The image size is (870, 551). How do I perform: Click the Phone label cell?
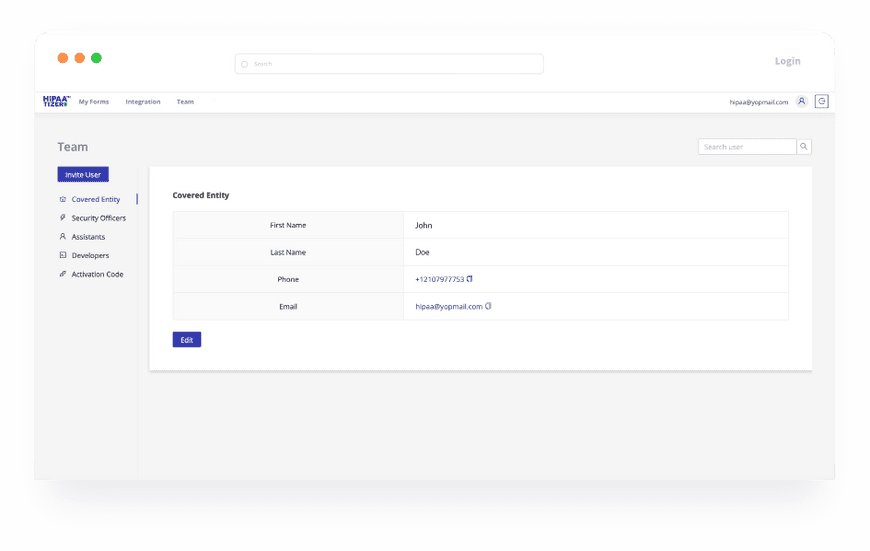pos(288,279)
